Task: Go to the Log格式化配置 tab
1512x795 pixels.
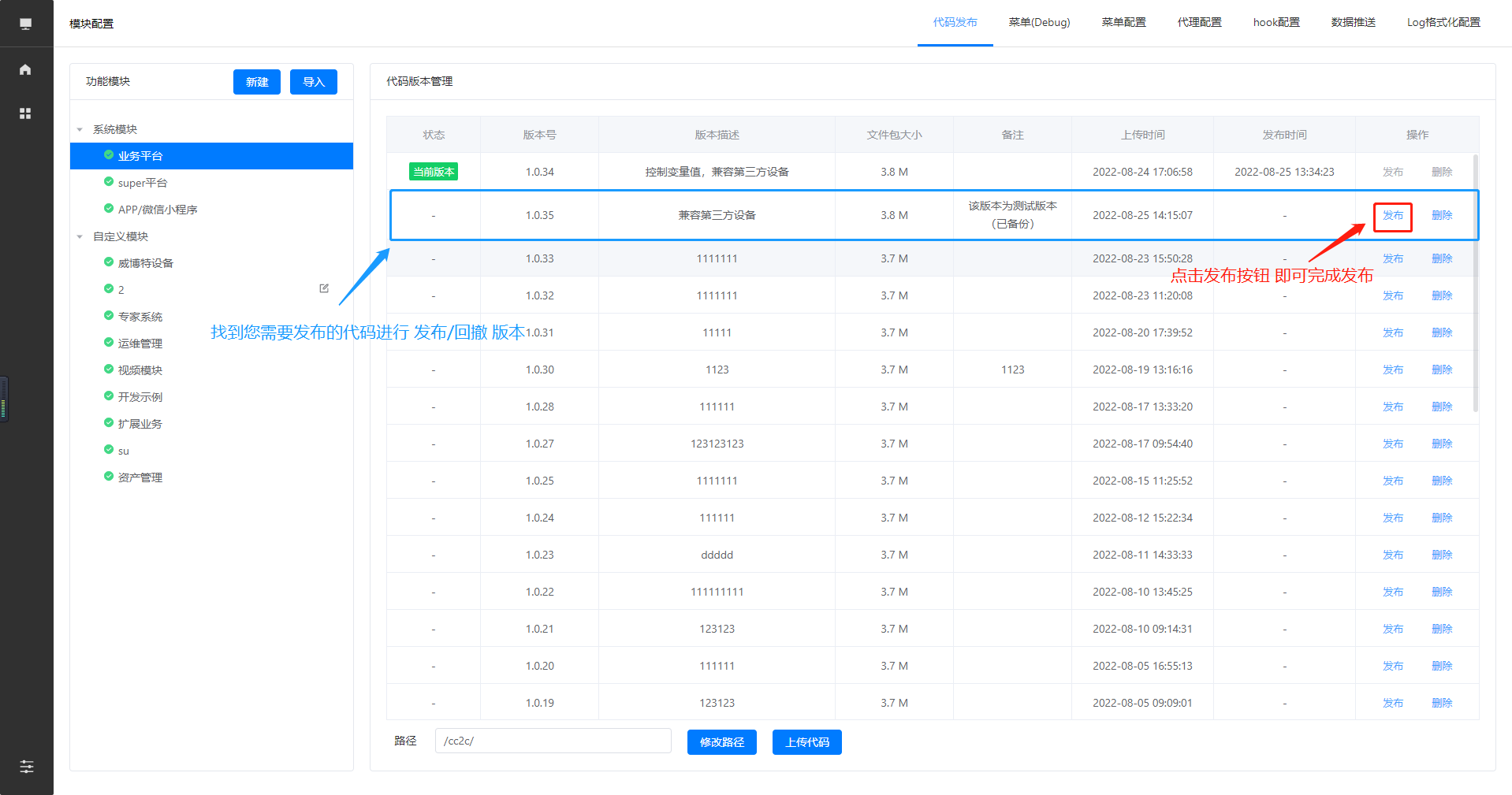Action: (1443, 23)
